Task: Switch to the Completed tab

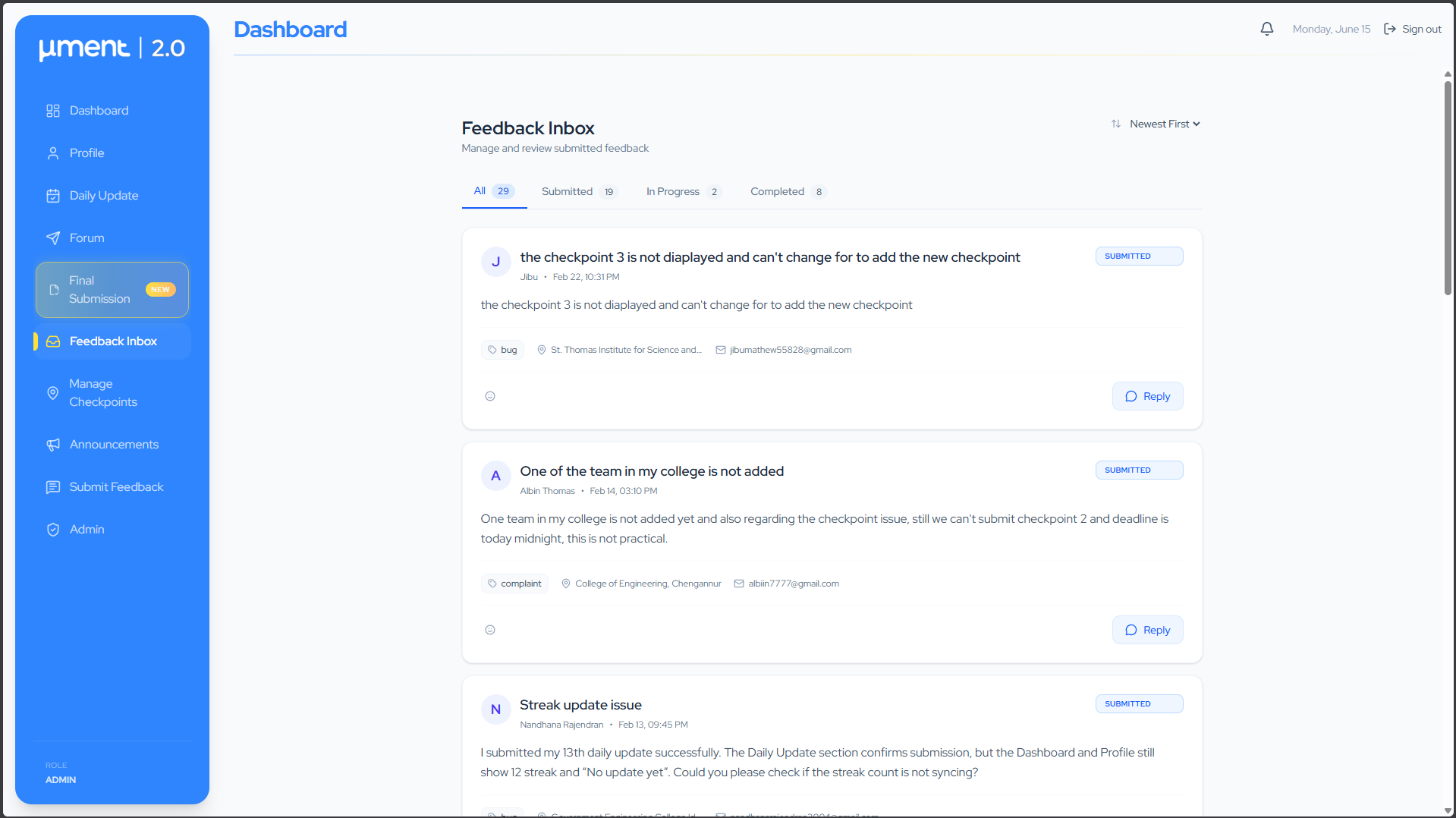Action: (x=788, y=192)
